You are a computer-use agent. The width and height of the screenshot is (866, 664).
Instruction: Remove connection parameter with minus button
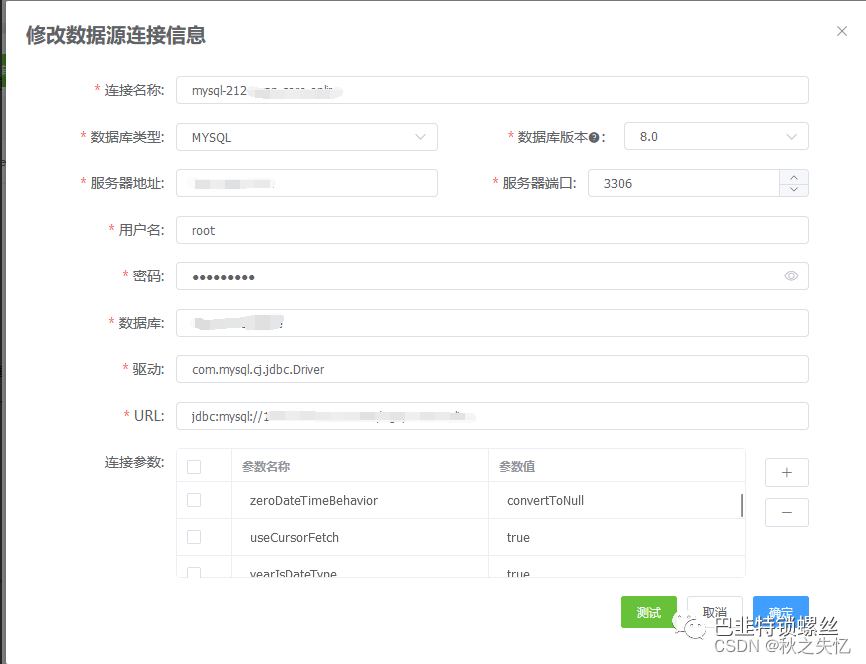(x=786, y=512)
